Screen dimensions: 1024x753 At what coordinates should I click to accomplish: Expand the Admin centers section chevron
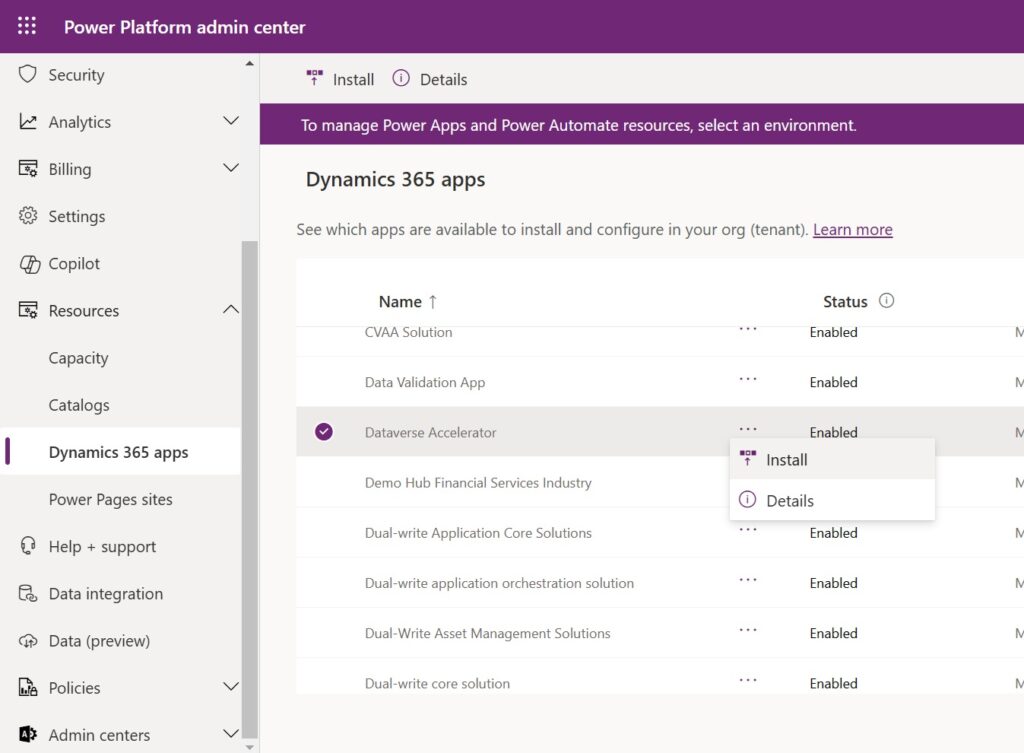pos(231,733)
